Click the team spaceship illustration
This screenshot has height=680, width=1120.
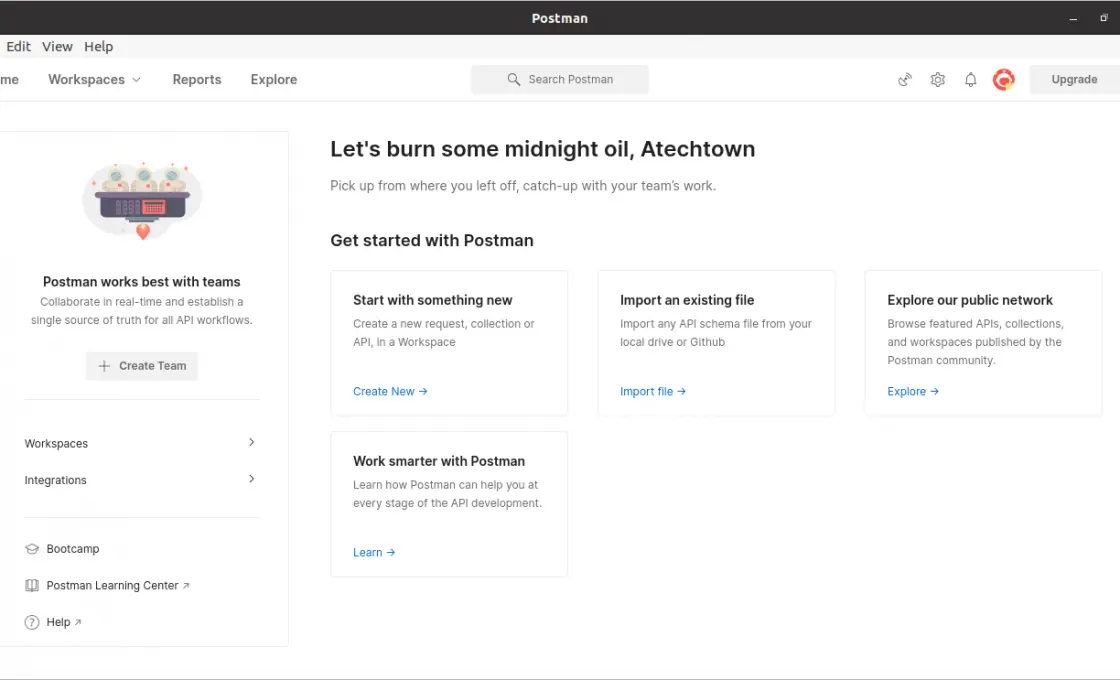pos(142,201)
